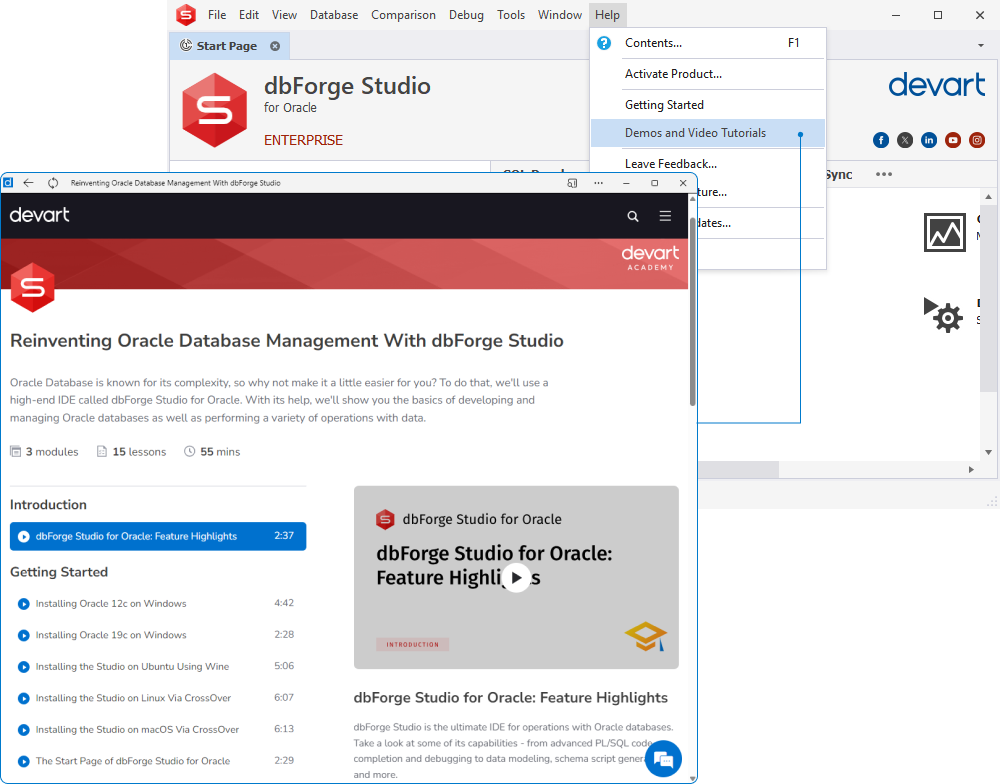Click the Start Page horizontal scrollbar
Viewport: 1000px width, 784px height.
tap(739, 470)
